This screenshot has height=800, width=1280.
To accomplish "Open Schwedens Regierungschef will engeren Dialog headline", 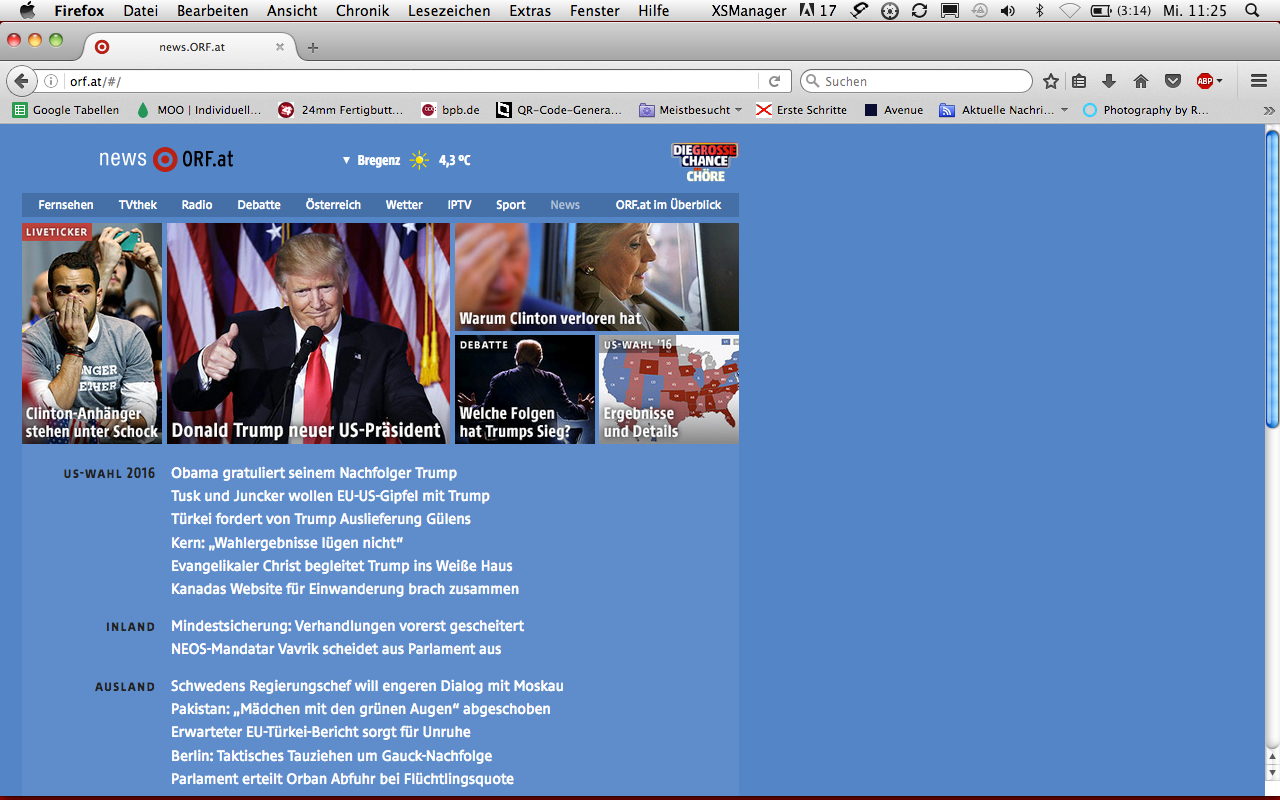I will pos(367,686).
